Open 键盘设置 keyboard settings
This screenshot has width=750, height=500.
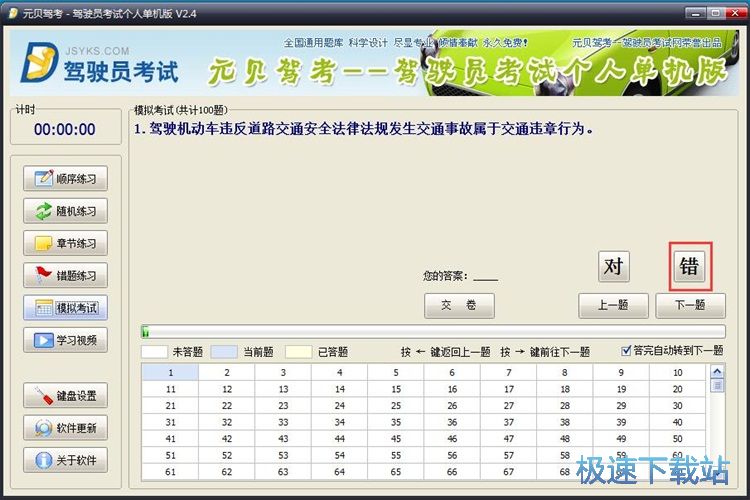click(x=66, y=396)
